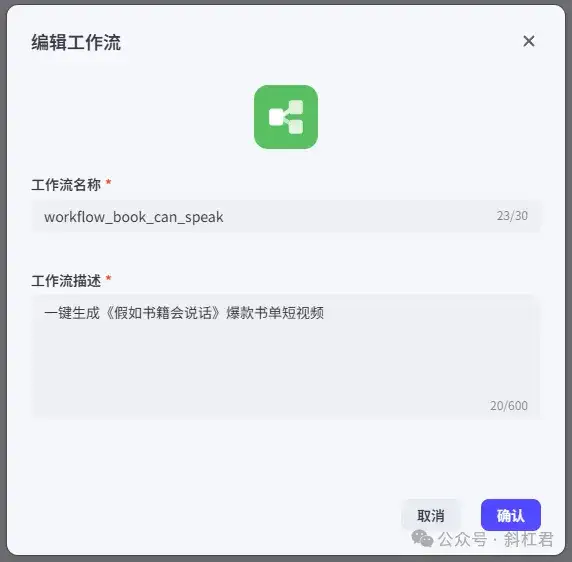The height and width of the screenshot is (562, 572).
Task: Close the 编辑工作流 dialog with the X
Action: click(529, 41)
